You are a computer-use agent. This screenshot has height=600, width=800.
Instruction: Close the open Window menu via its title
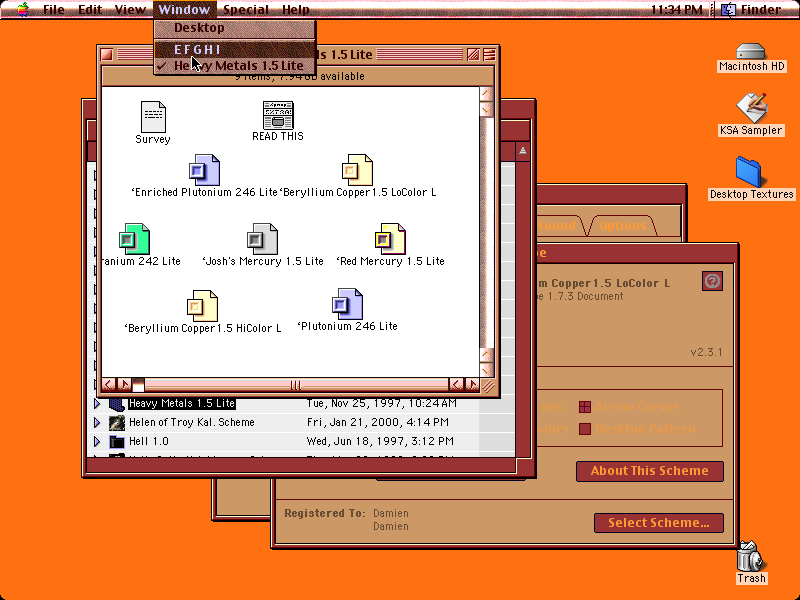(184, 9)
